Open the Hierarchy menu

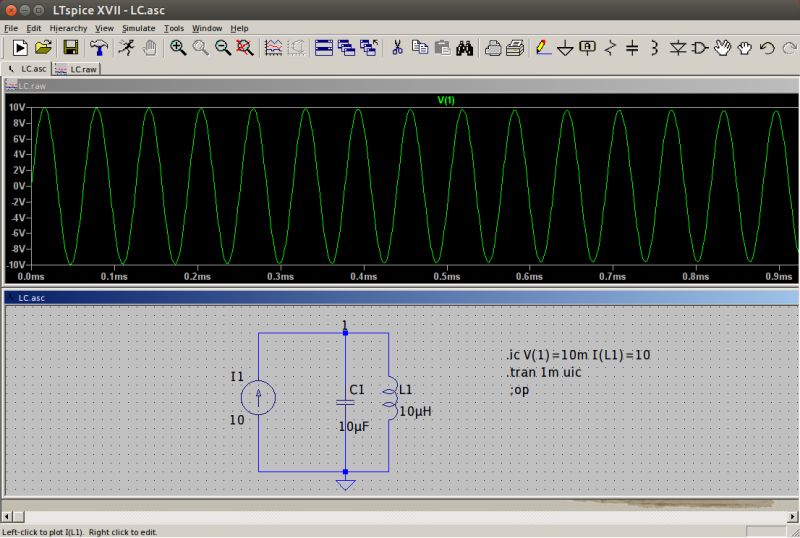(x=68, y=28)
